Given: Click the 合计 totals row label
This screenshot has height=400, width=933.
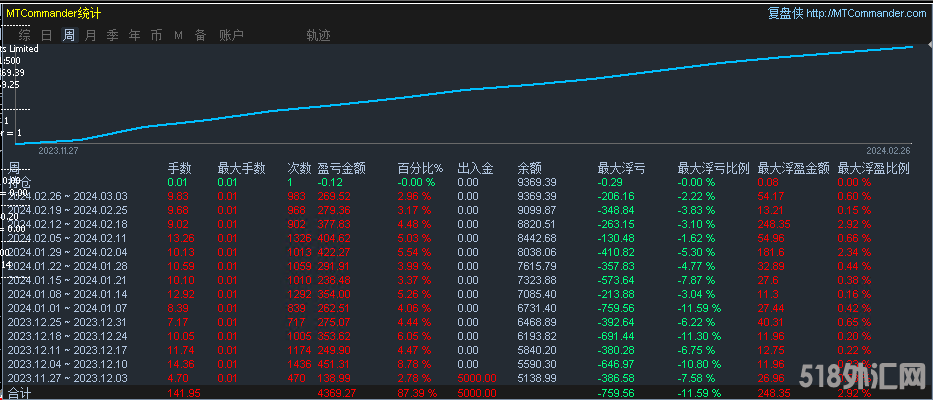Looking at the screenshot, I should (20, 393).
